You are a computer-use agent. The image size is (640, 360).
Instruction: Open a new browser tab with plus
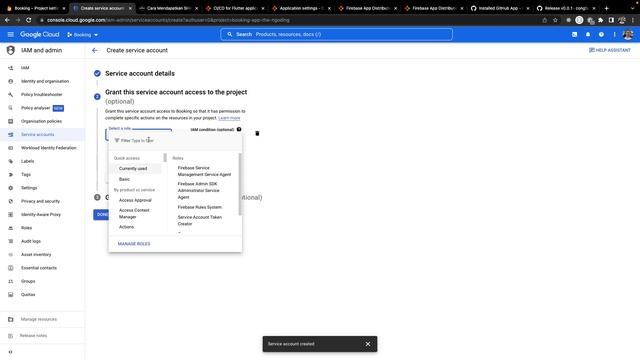[607, 8]
